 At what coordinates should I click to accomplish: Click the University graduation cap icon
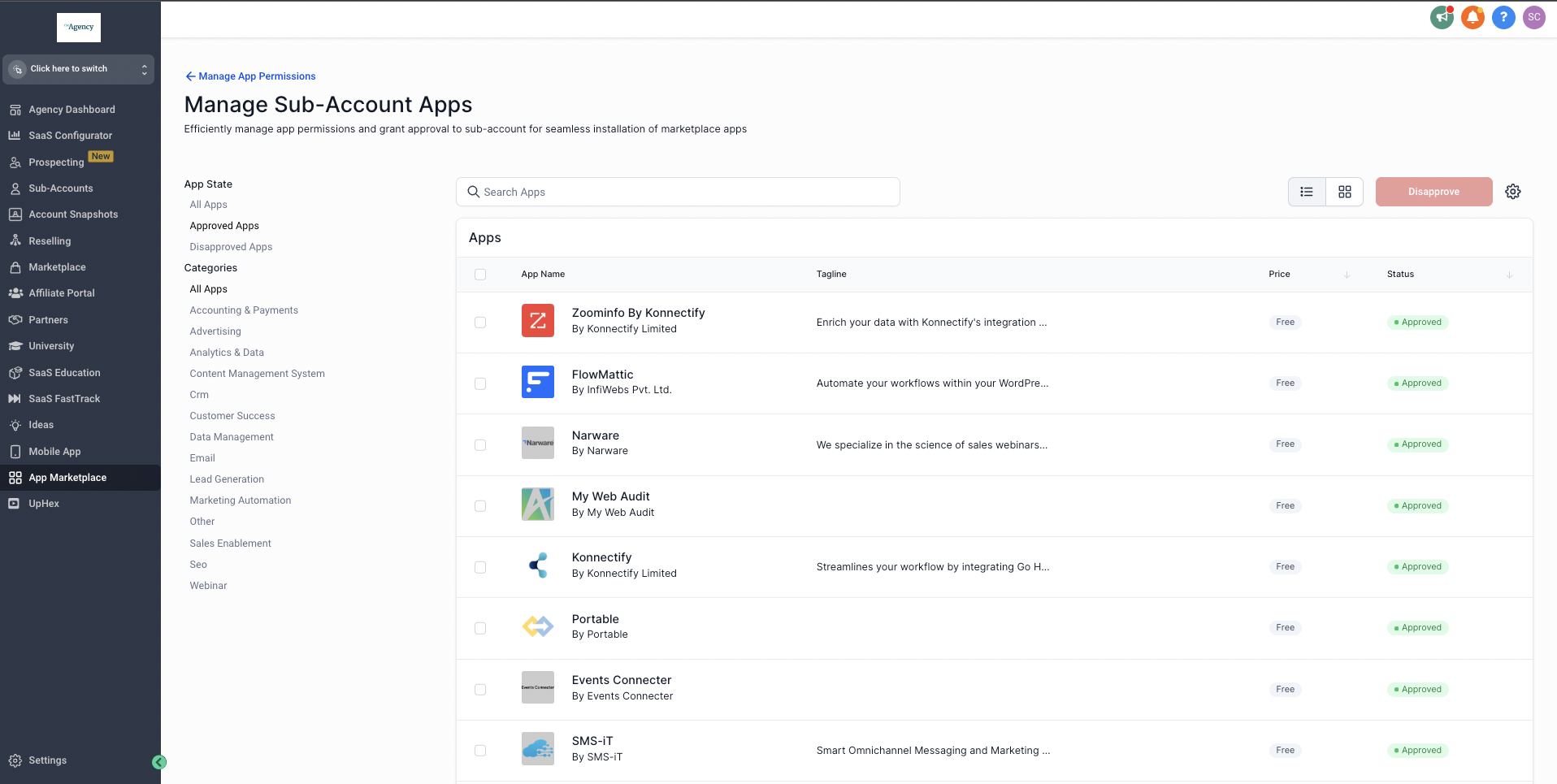click(15, 346)
